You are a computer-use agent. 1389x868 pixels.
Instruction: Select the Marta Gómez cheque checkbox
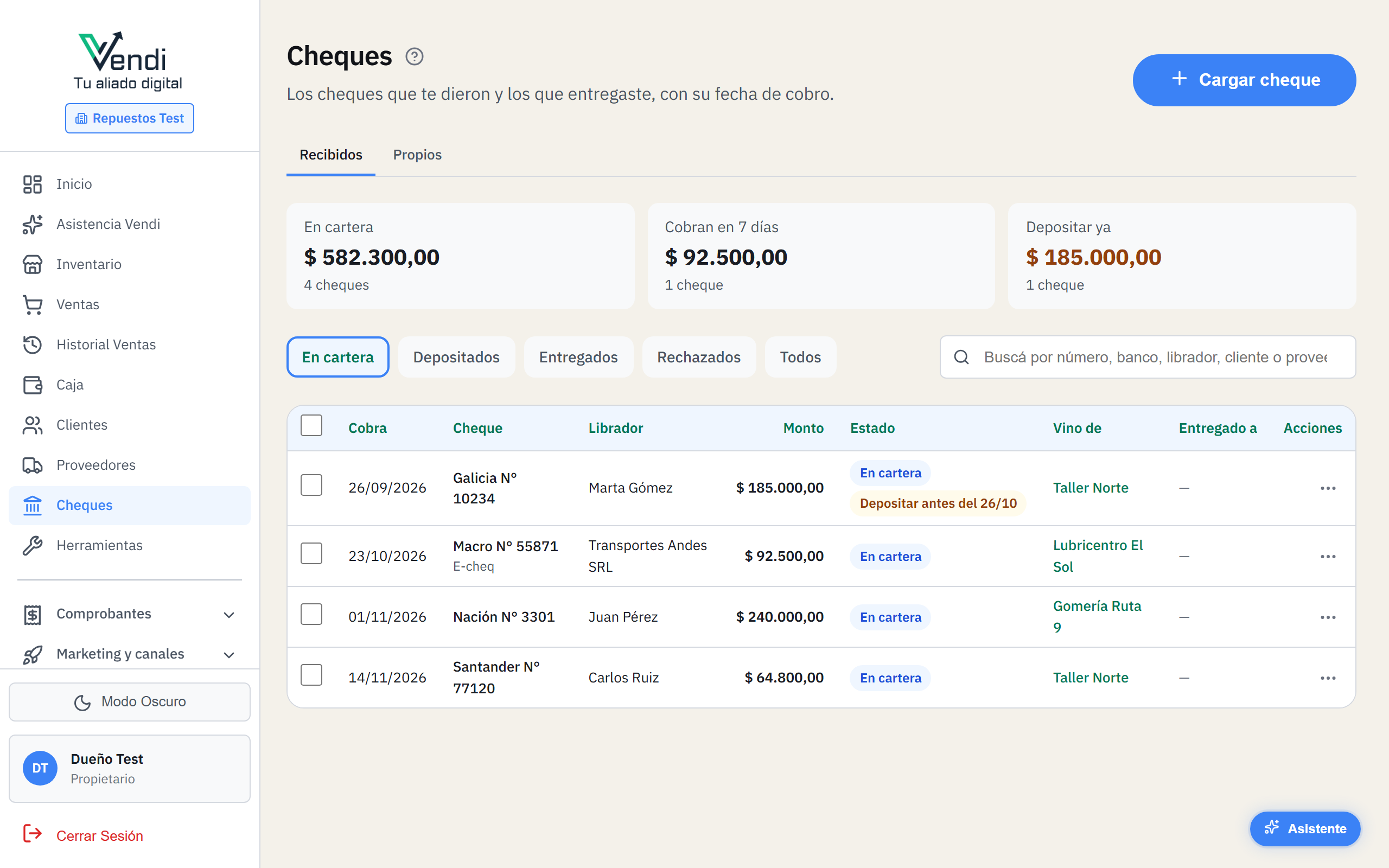pyautogui.click(x=311, y=486)
